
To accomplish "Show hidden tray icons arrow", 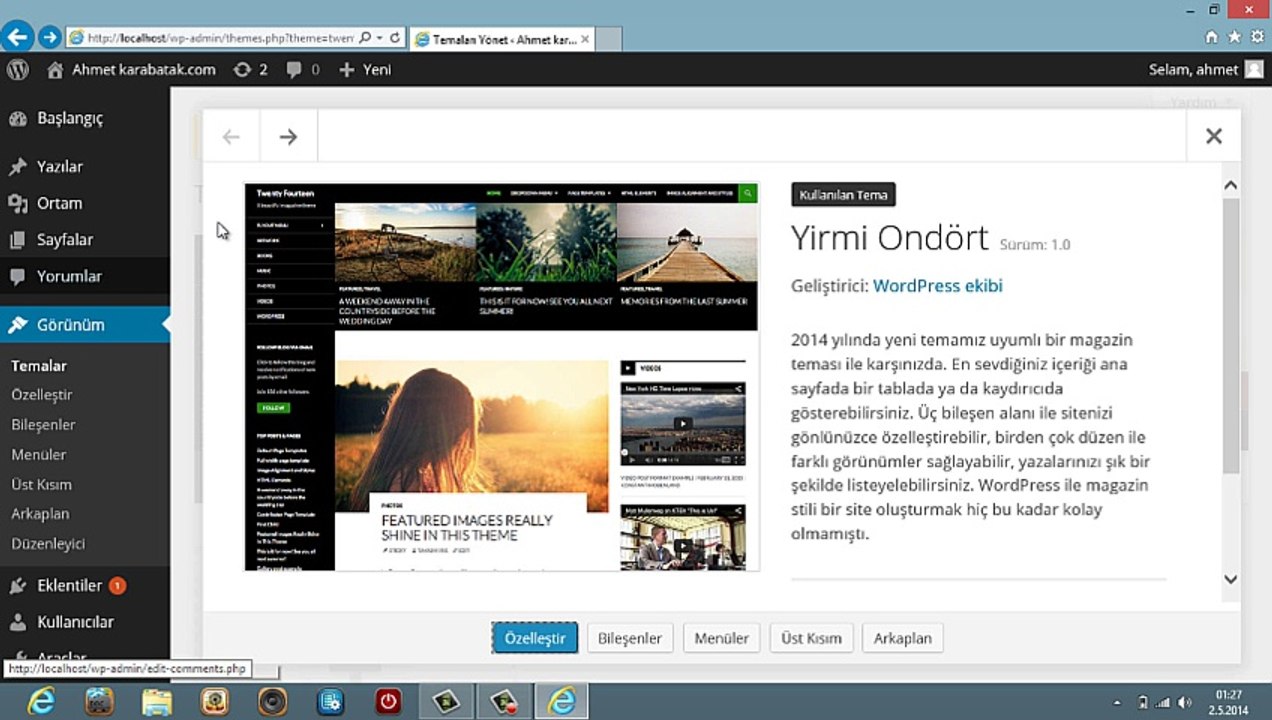I will coord(1118,702).
